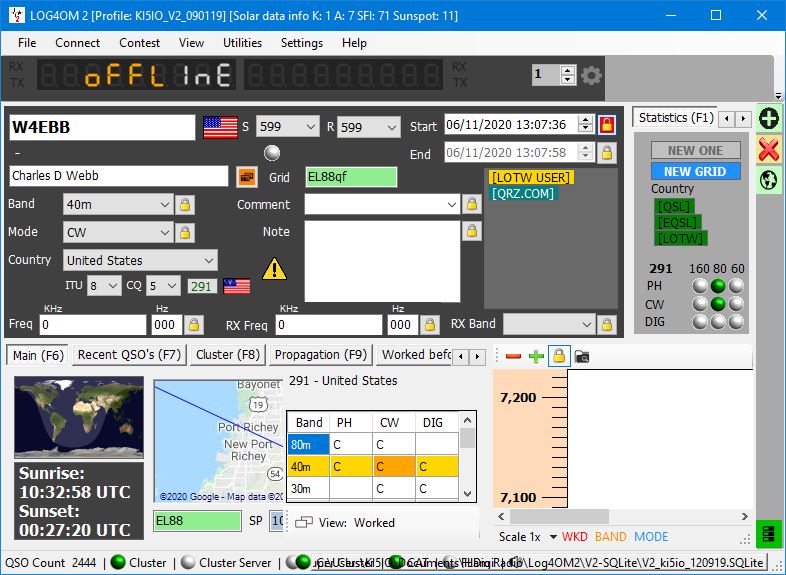
Task: Click the [LOTW USER] label
Action: [530, 177]
